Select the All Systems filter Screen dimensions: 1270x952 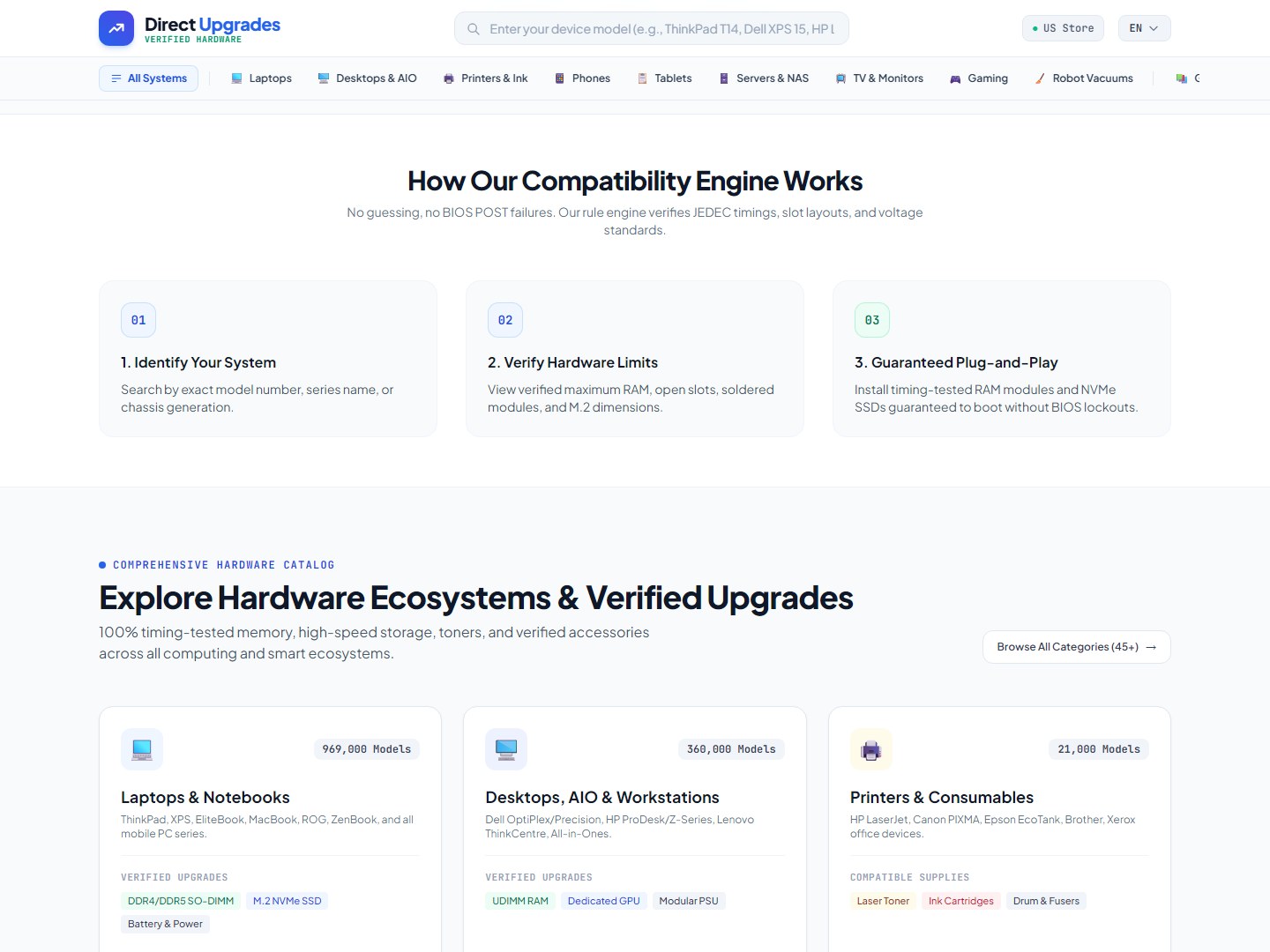pyautogui.click(x=148, y=78)
